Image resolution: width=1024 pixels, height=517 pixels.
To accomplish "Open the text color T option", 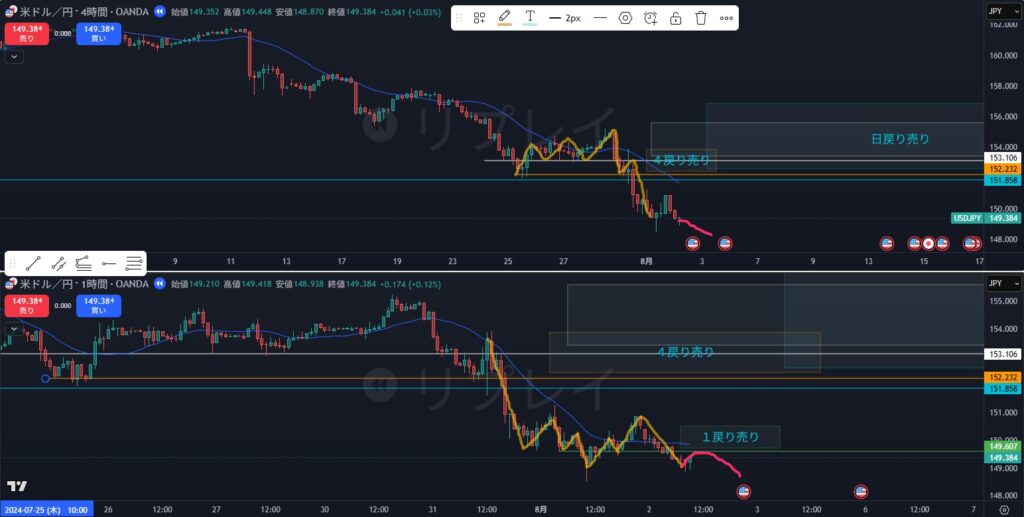I will [x=529, y=18].
